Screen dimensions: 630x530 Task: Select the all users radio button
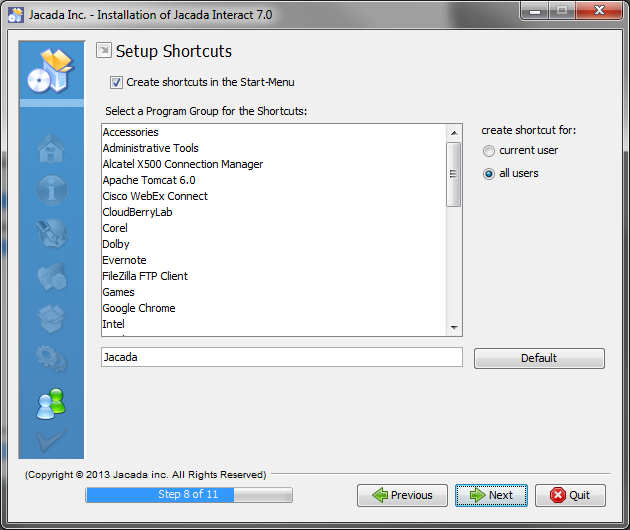point(489,174)
